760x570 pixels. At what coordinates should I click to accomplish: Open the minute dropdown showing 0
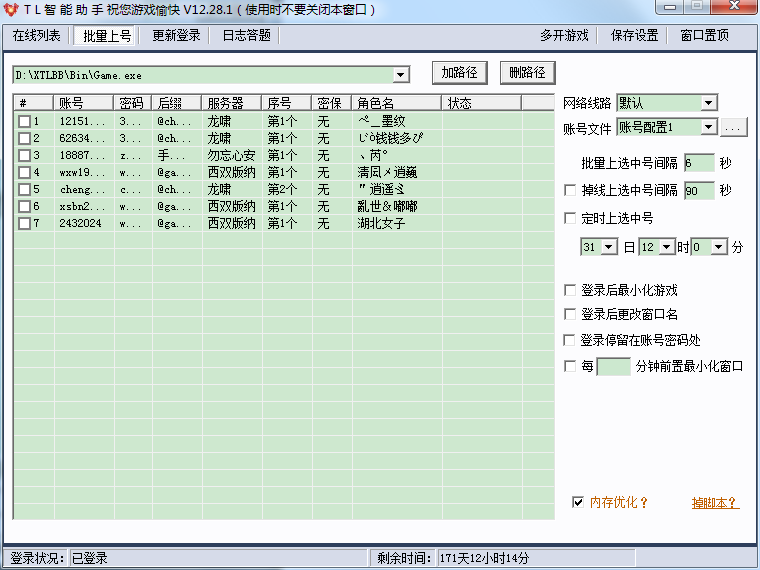[x=719, y=247]
